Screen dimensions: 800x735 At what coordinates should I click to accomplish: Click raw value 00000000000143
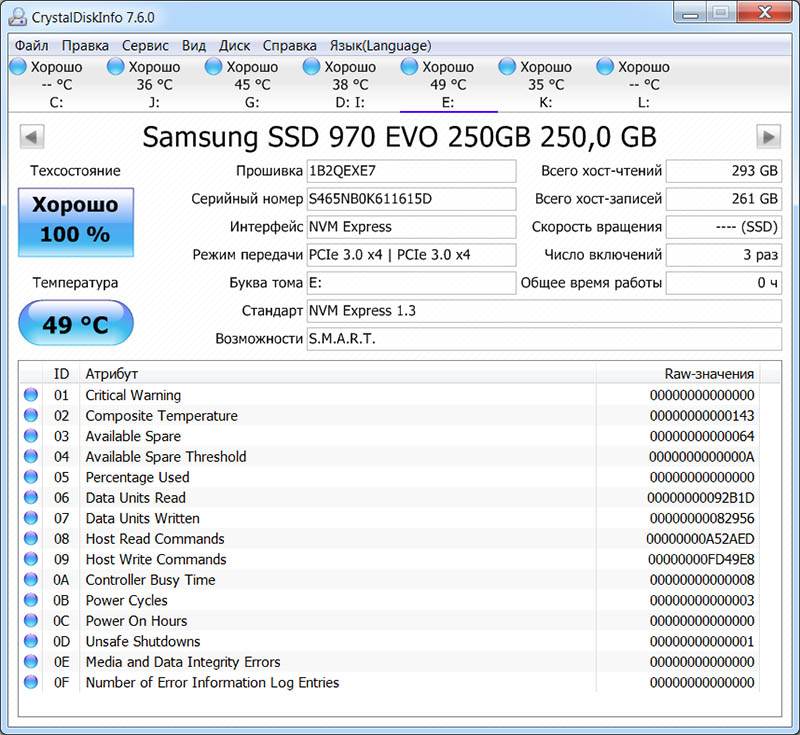point(702,416)
